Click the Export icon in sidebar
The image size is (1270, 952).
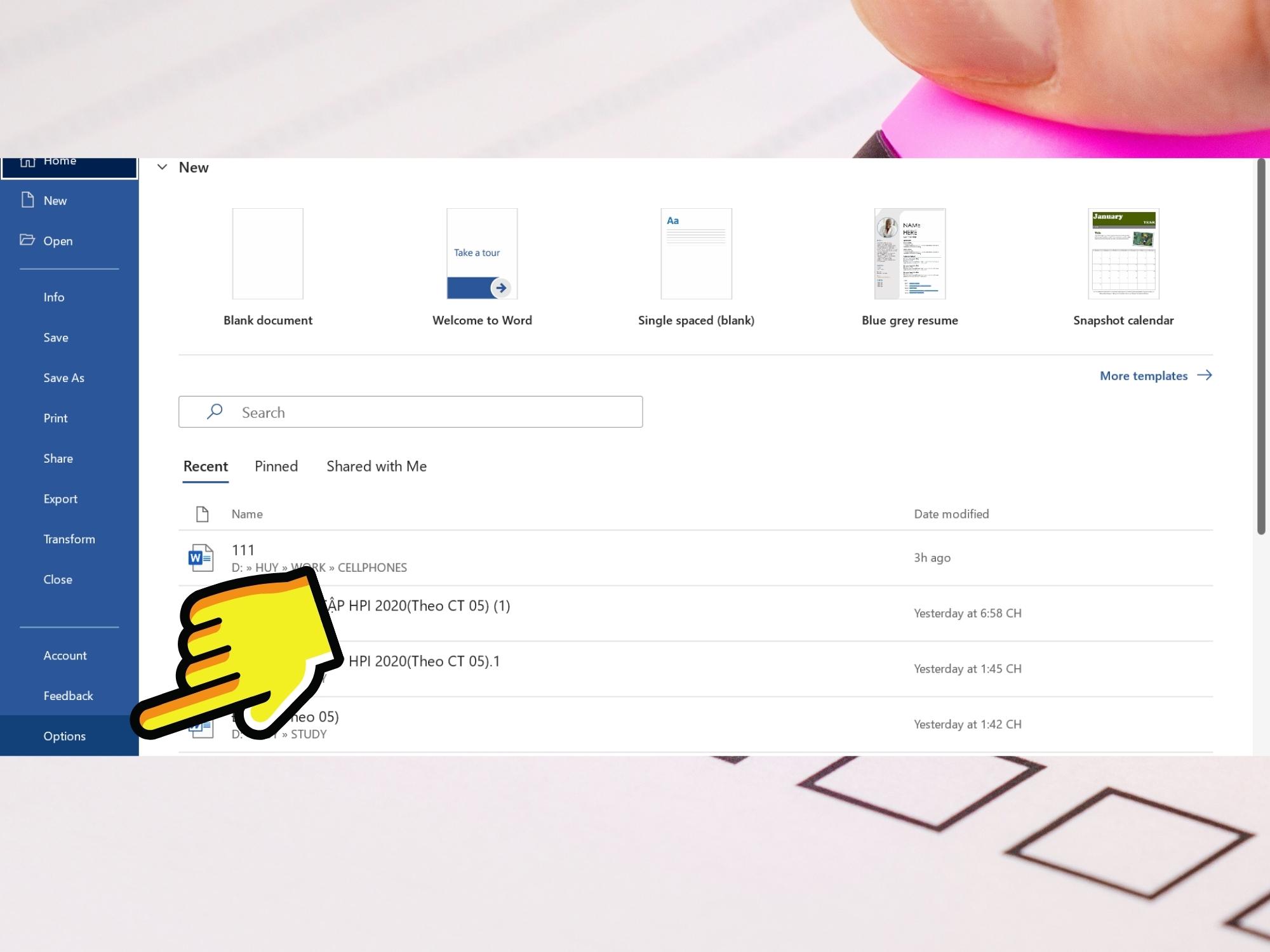coord(60,498)
